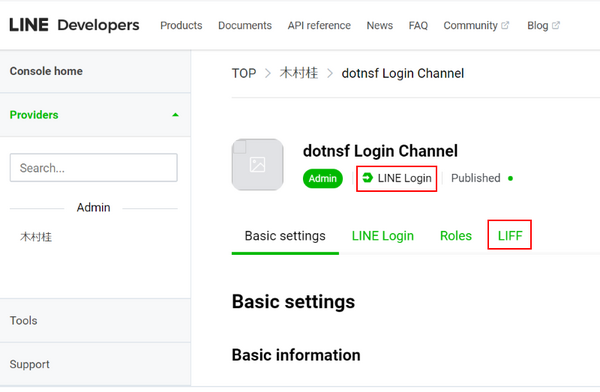Open the Products menu
This screenshot has width=600, height=392.
[181, 25]
